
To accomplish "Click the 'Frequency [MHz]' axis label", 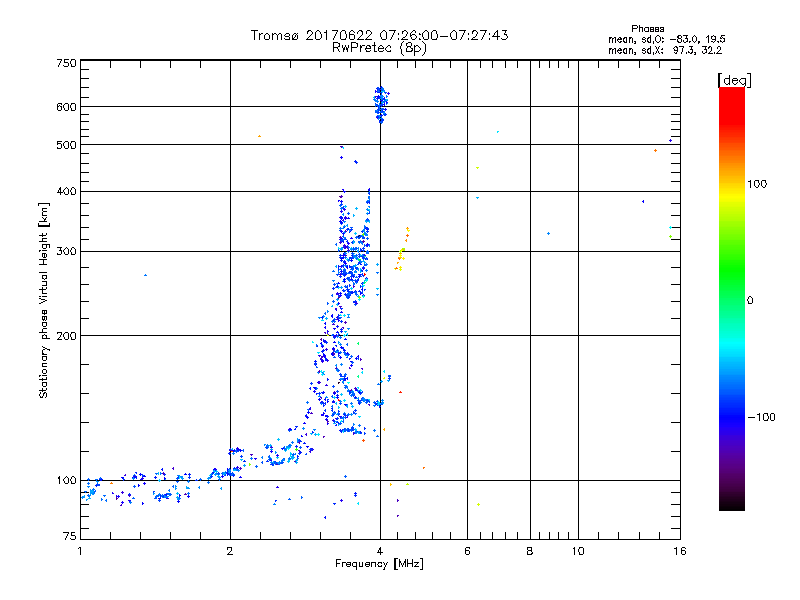I will pyautogui.click(x=379, y=564).
